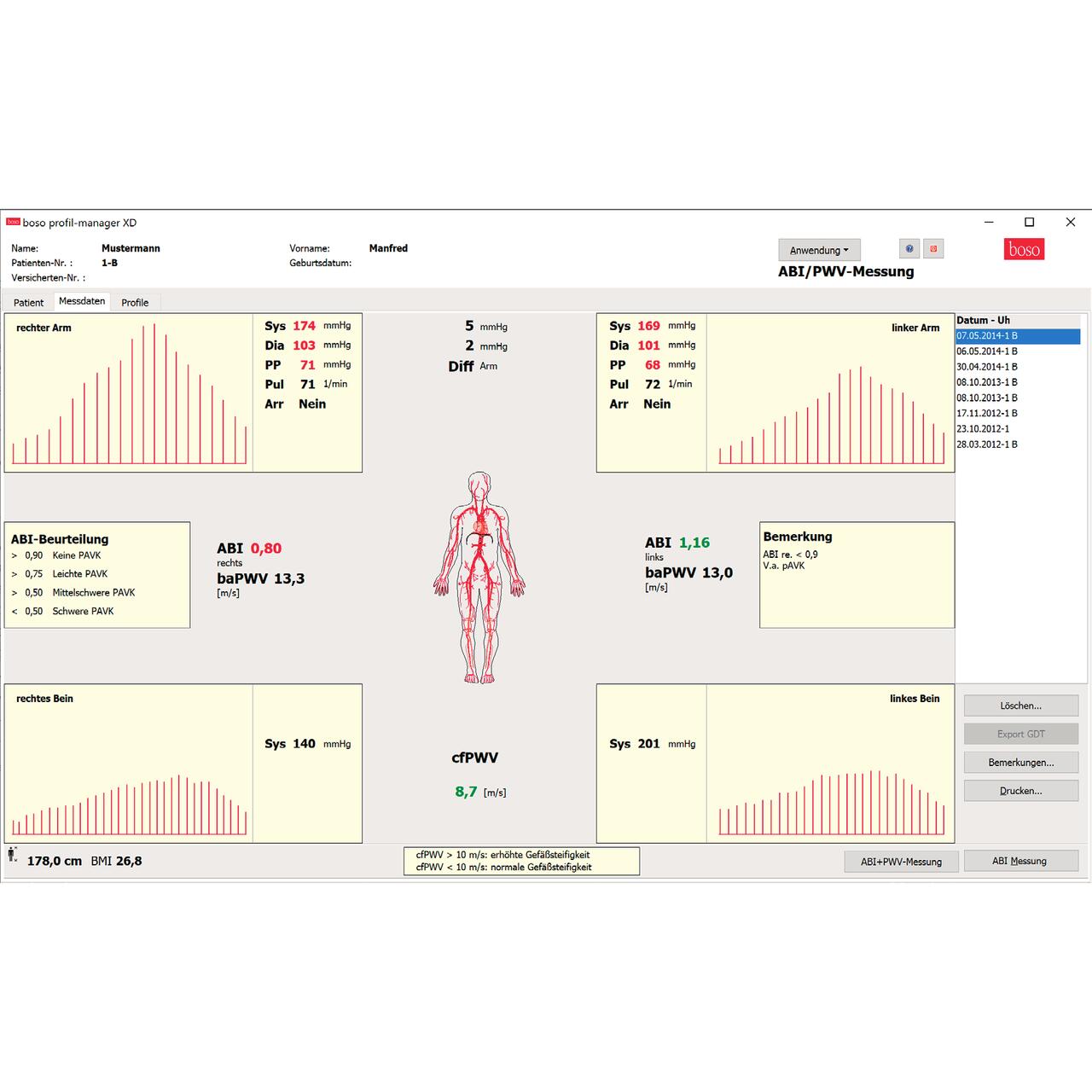The image size is (1092, 1092).
Task: Click the Bemerkung notes text box
Action: pyautogui.click(x=857, y=589)
